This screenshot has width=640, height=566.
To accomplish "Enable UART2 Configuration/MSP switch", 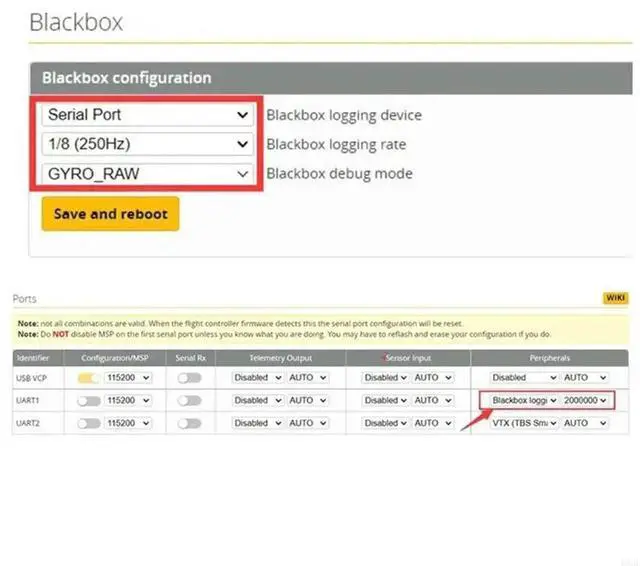I will click(x=90, y=423).
